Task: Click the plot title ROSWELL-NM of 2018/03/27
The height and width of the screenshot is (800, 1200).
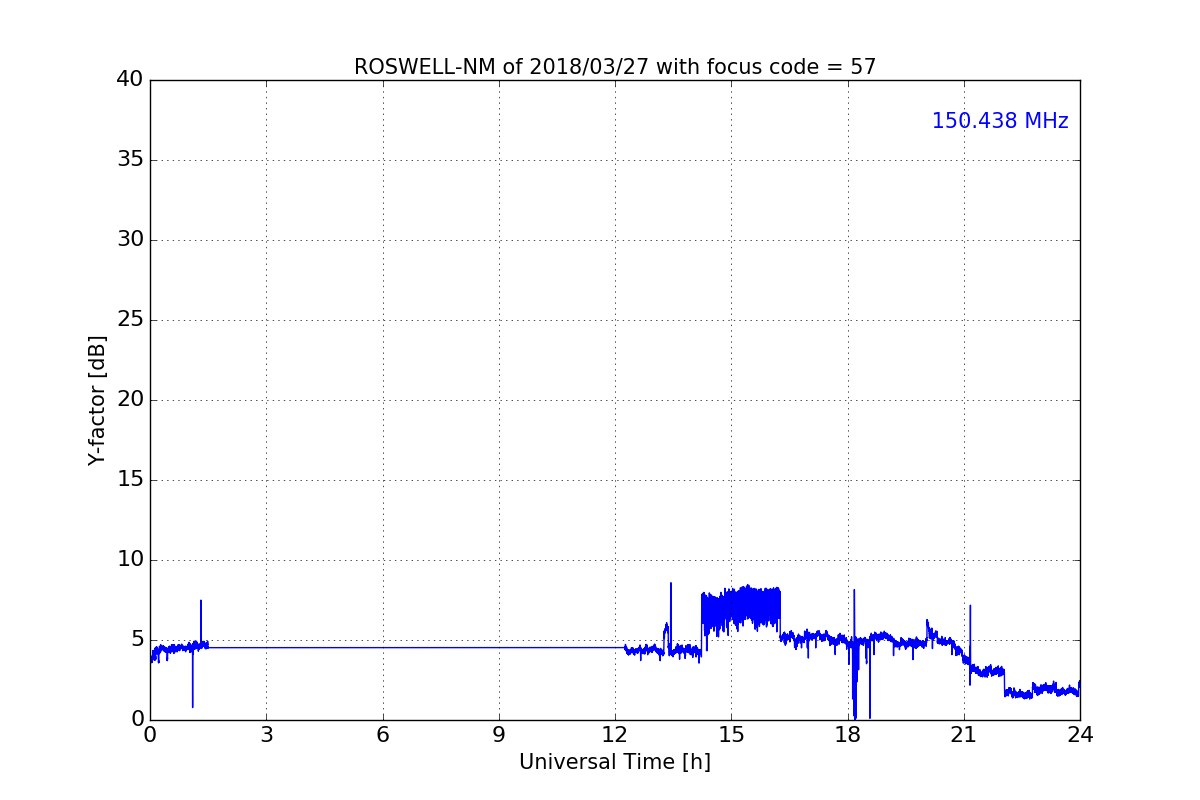Action: [x=615, y=67]
